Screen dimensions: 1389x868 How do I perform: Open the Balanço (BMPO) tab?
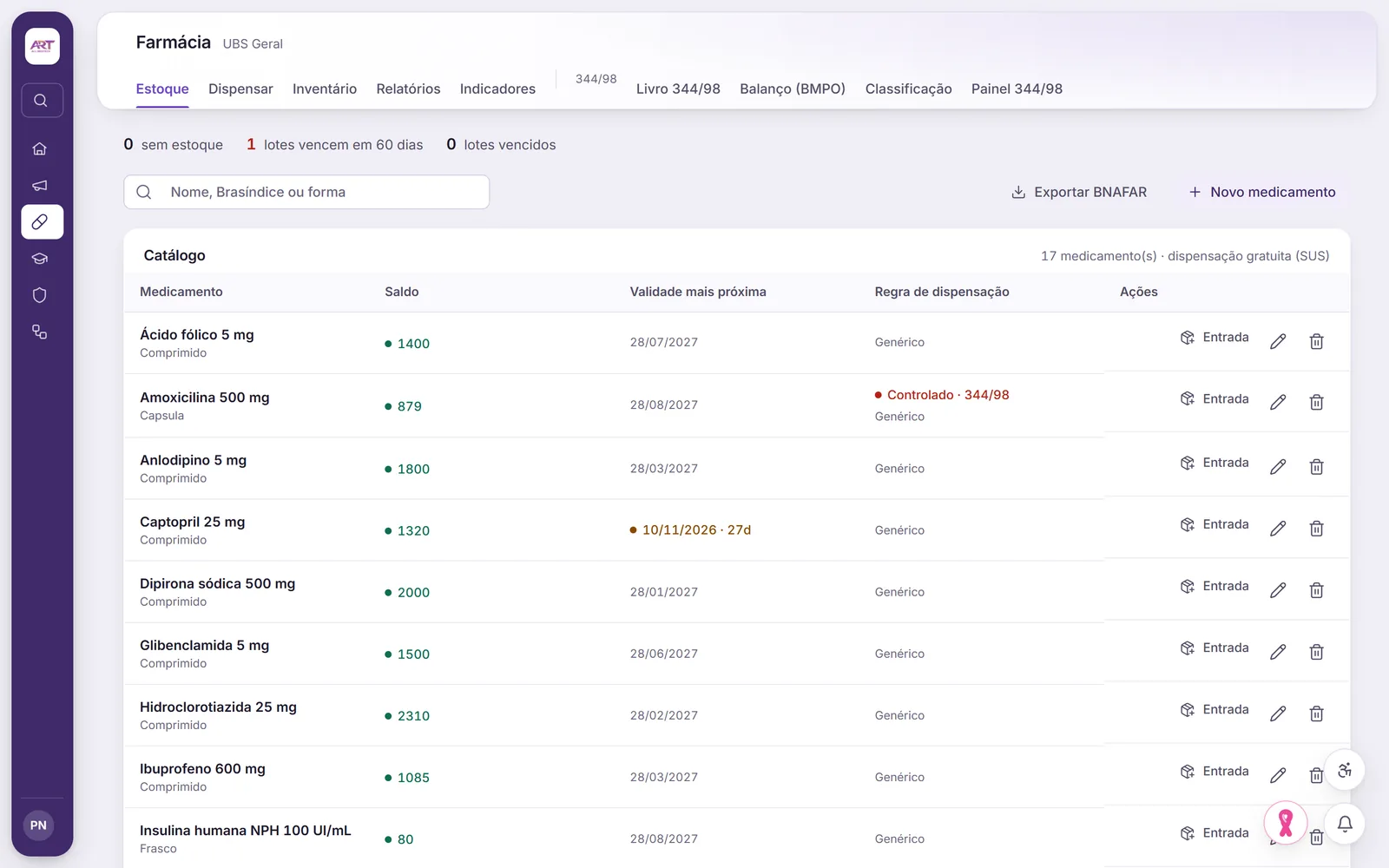(x=793, y=89)
